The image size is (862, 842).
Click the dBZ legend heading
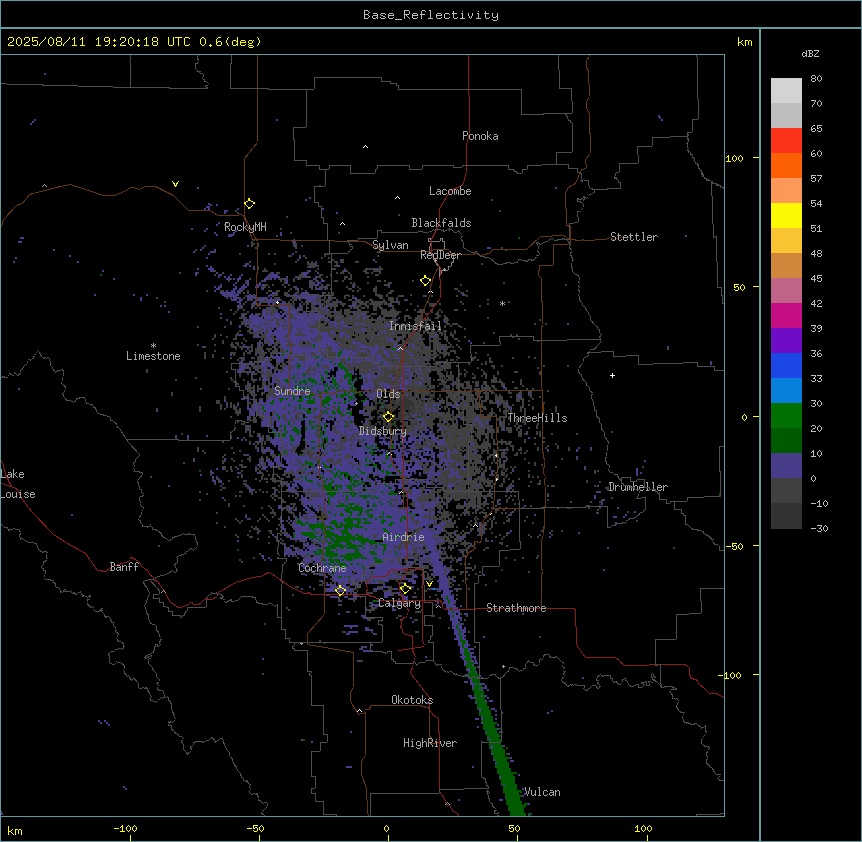(x=810, y=54)
